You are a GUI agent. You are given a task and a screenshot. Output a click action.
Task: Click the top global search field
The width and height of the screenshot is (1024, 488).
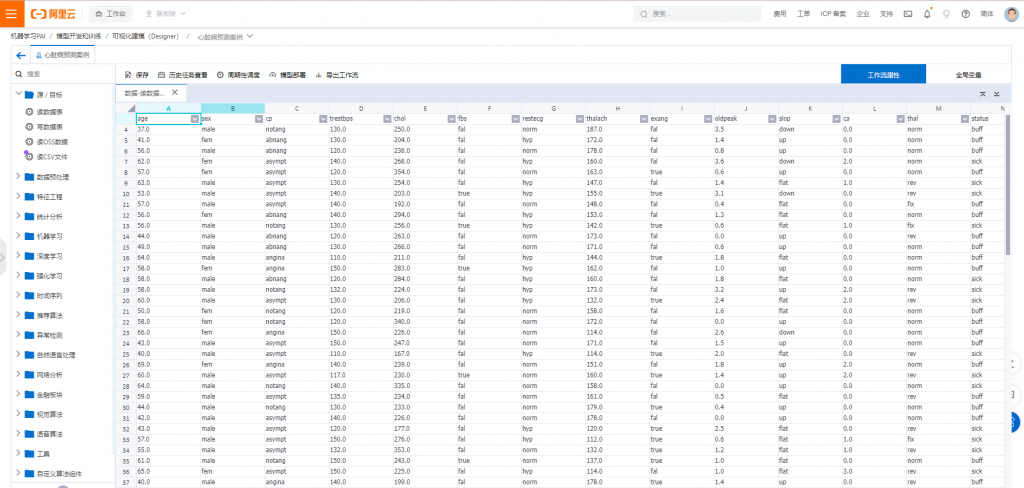(x=697, y=14)
